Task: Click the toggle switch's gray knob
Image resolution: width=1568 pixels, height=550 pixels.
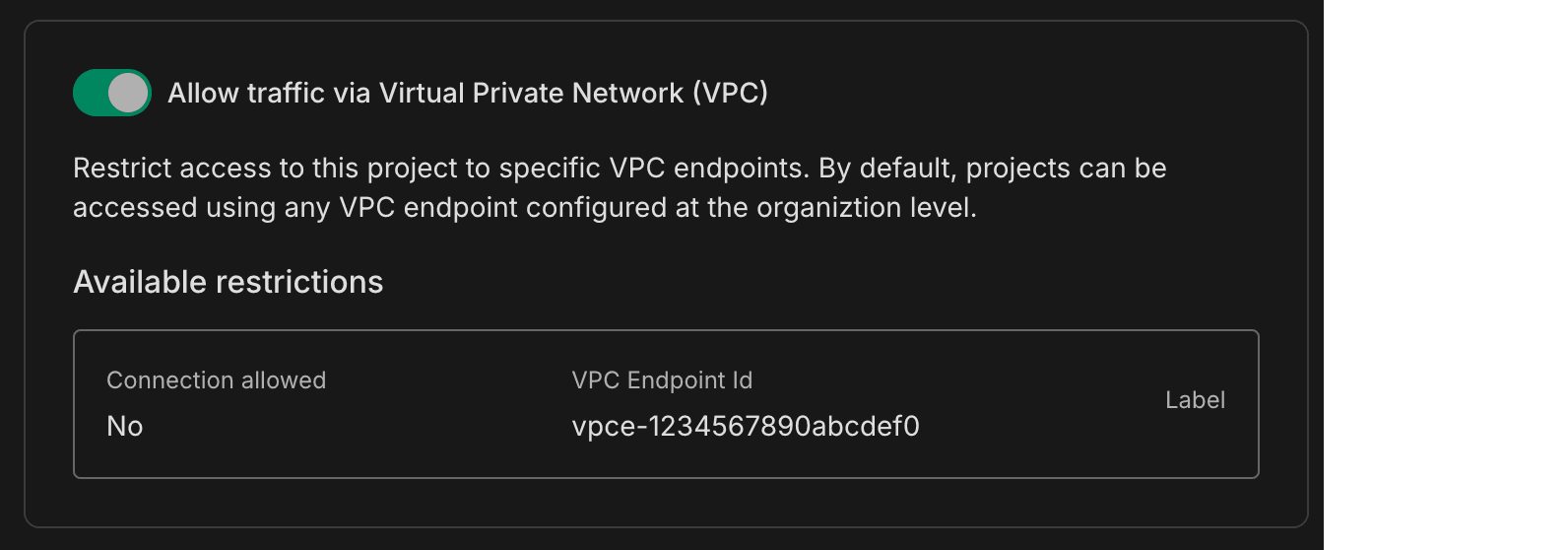Action: pos(128,93)
